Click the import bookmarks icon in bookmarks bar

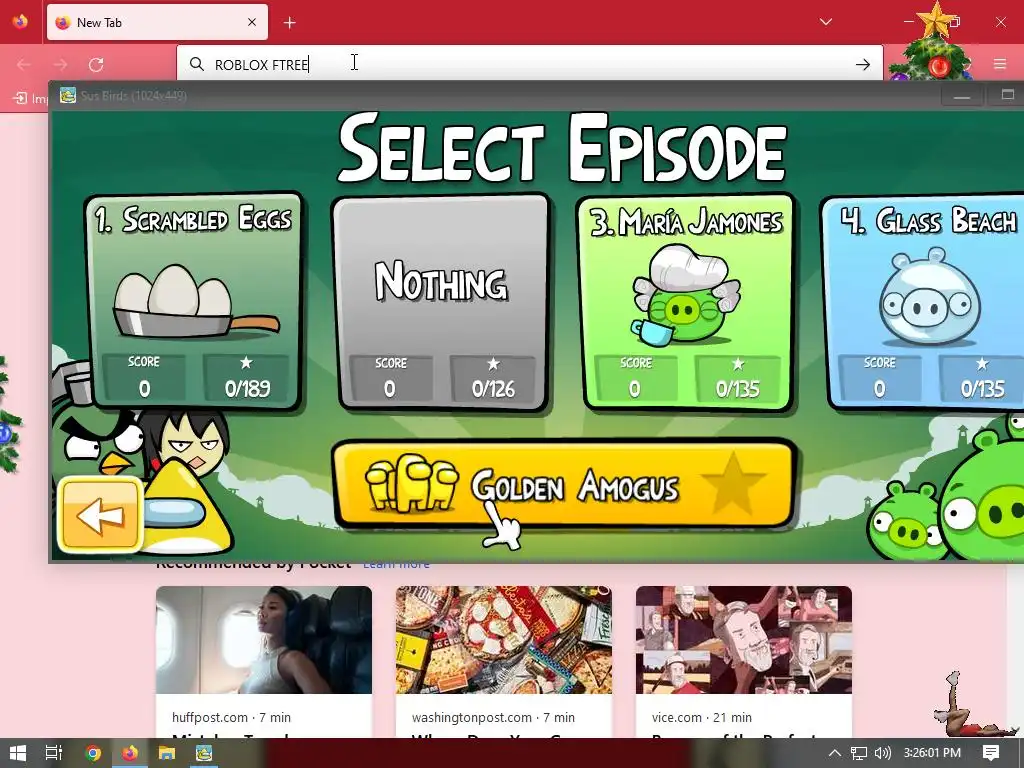tap(20, 98)
